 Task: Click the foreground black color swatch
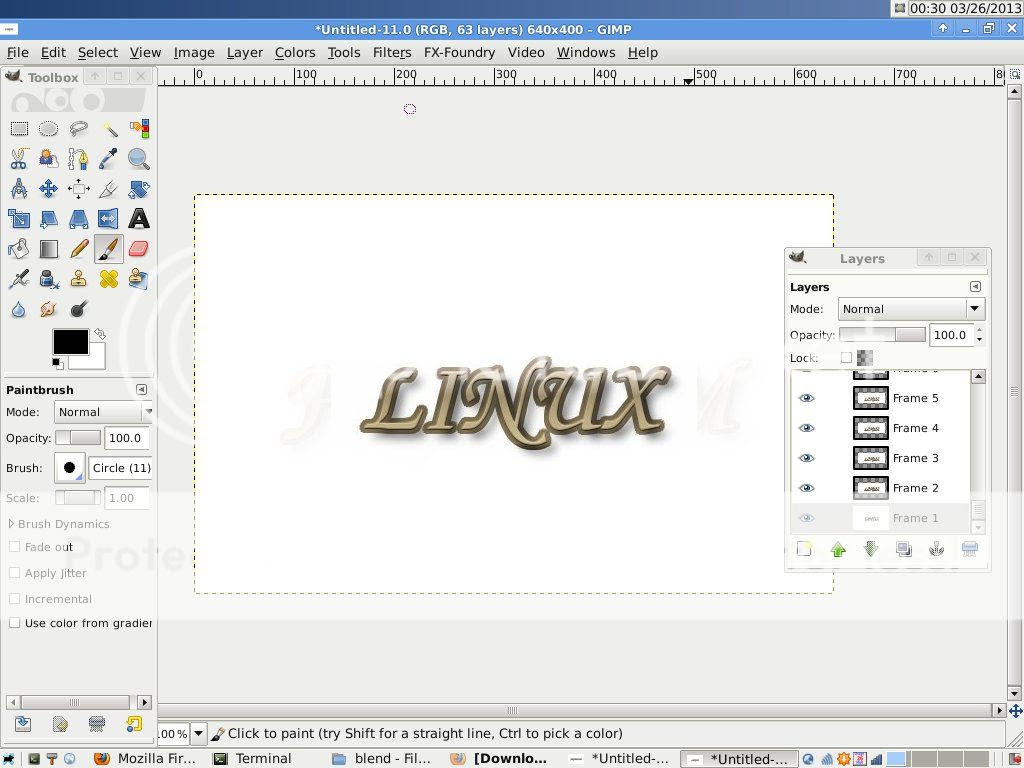71,342
